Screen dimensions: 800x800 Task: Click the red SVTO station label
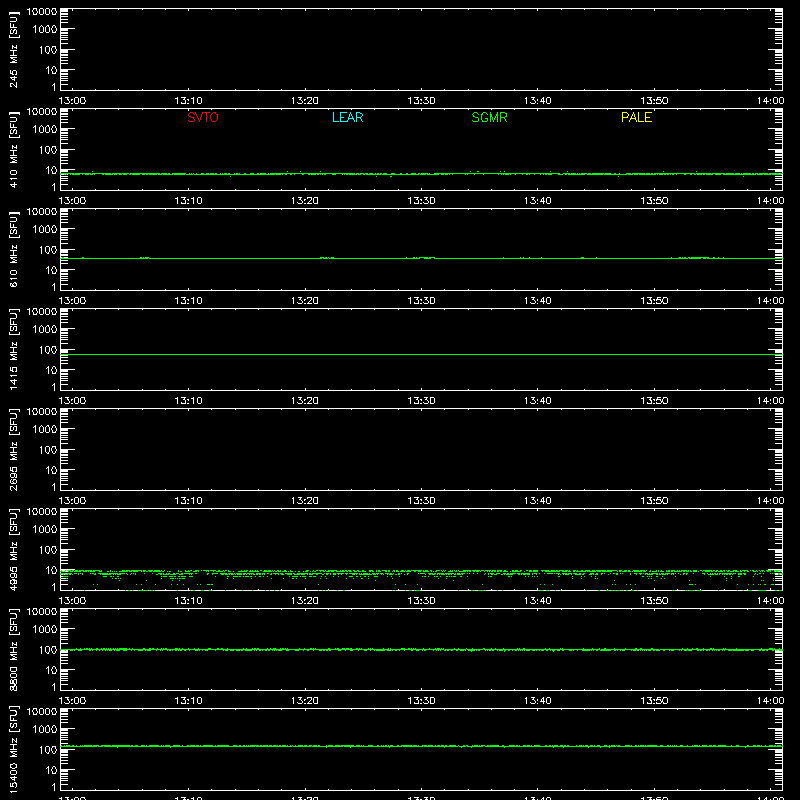coord(203,117)
